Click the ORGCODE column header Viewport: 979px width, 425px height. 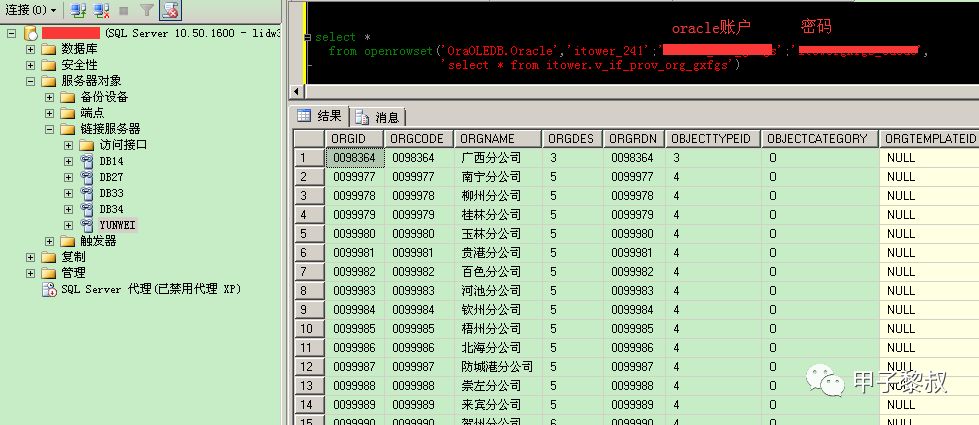pos(418,139)
